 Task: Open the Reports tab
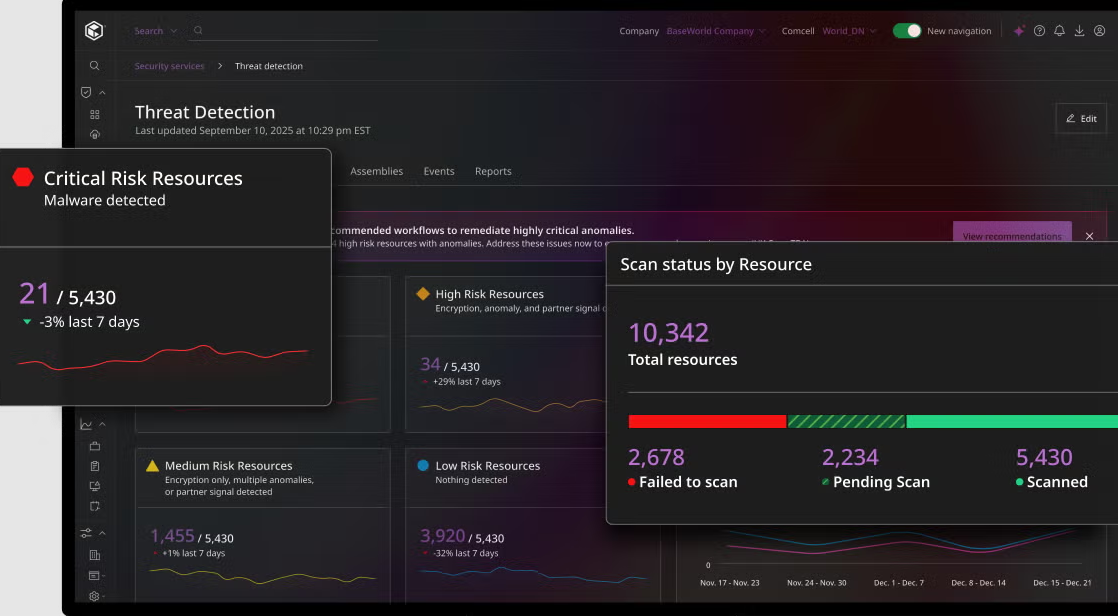click(x=493, y=171)
